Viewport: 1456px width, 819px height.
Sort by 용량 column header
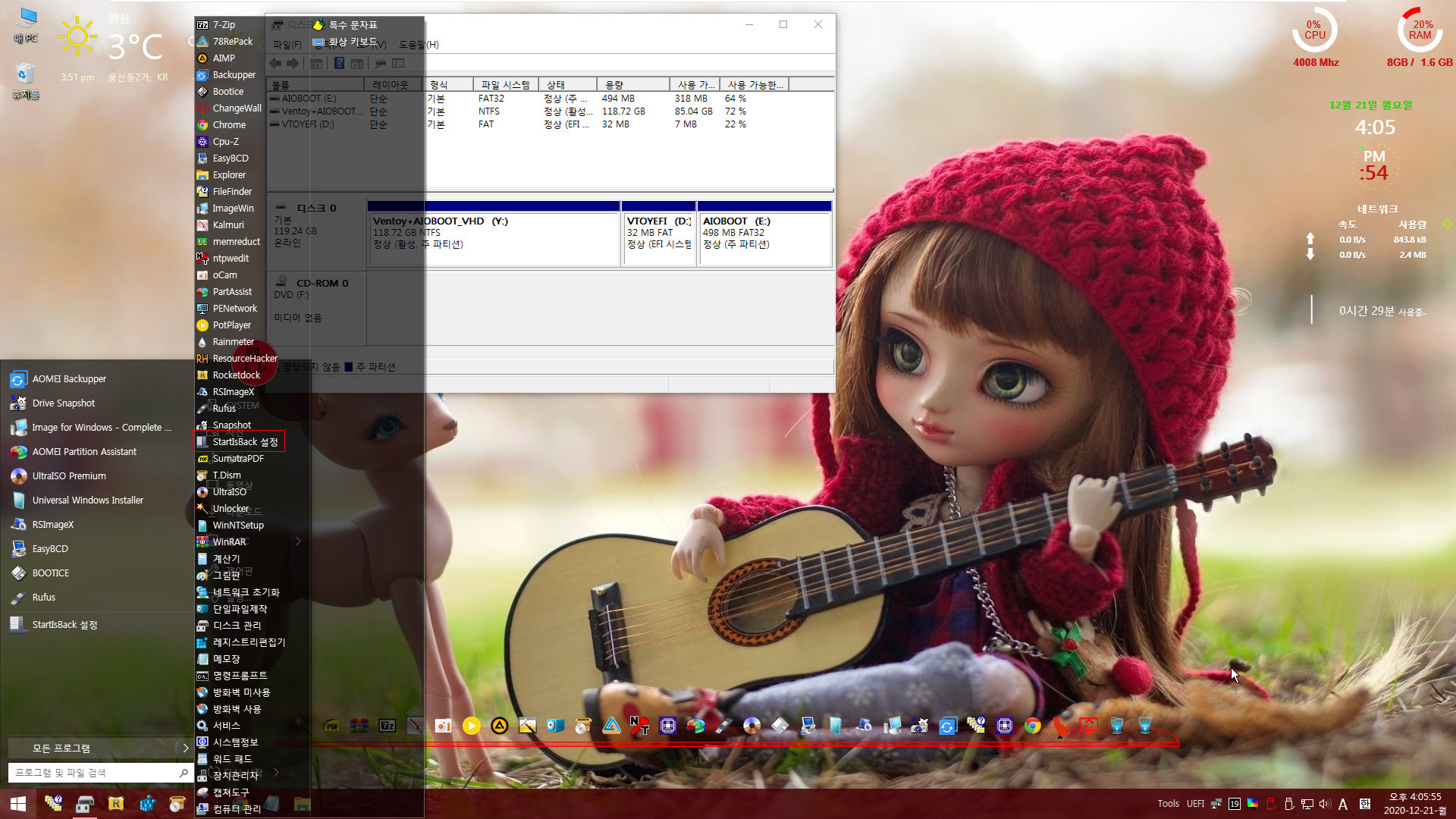click(633, 85)
